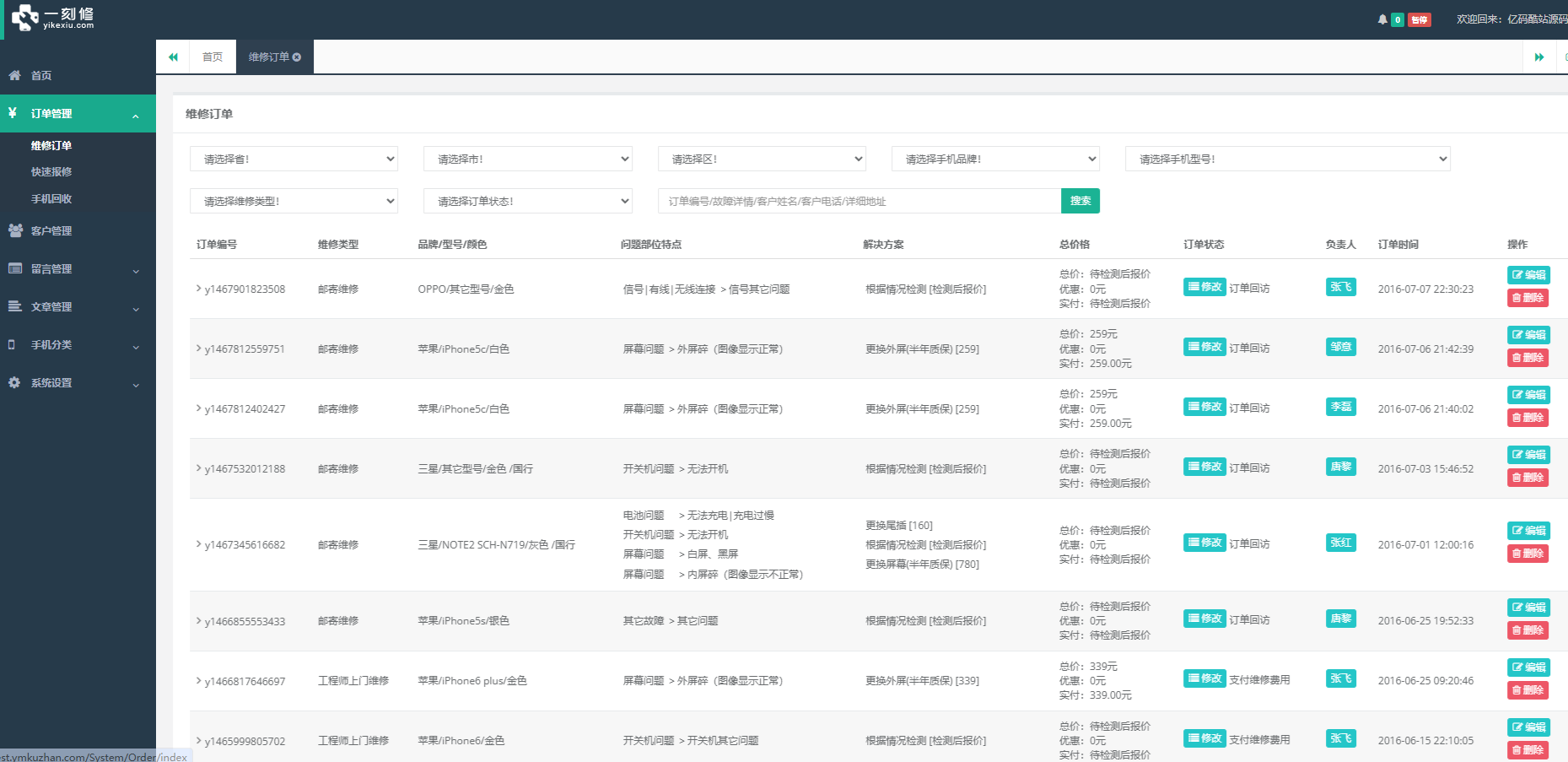
Task: Toggle the red 暂停 status switch
Action: click(x=1420, y=19)
